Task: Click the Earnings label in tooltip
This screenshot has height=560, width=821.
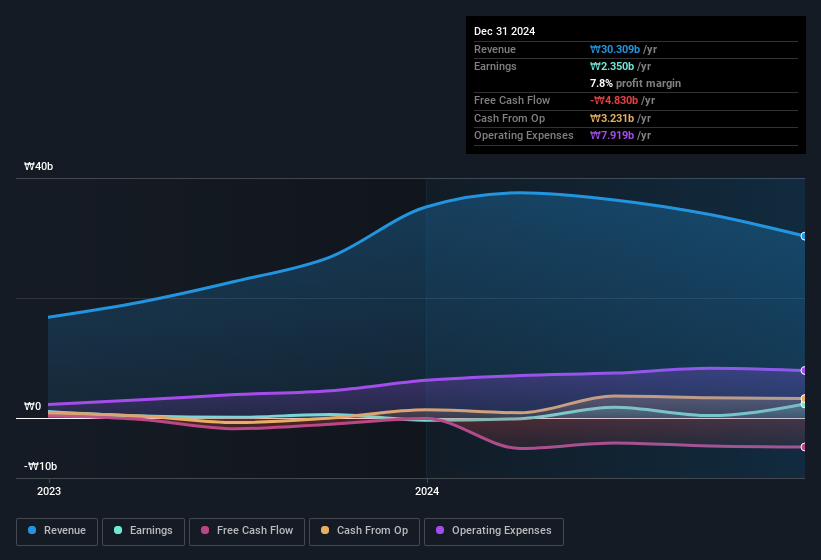Action: pyautogui.click(x=495, y=66)
